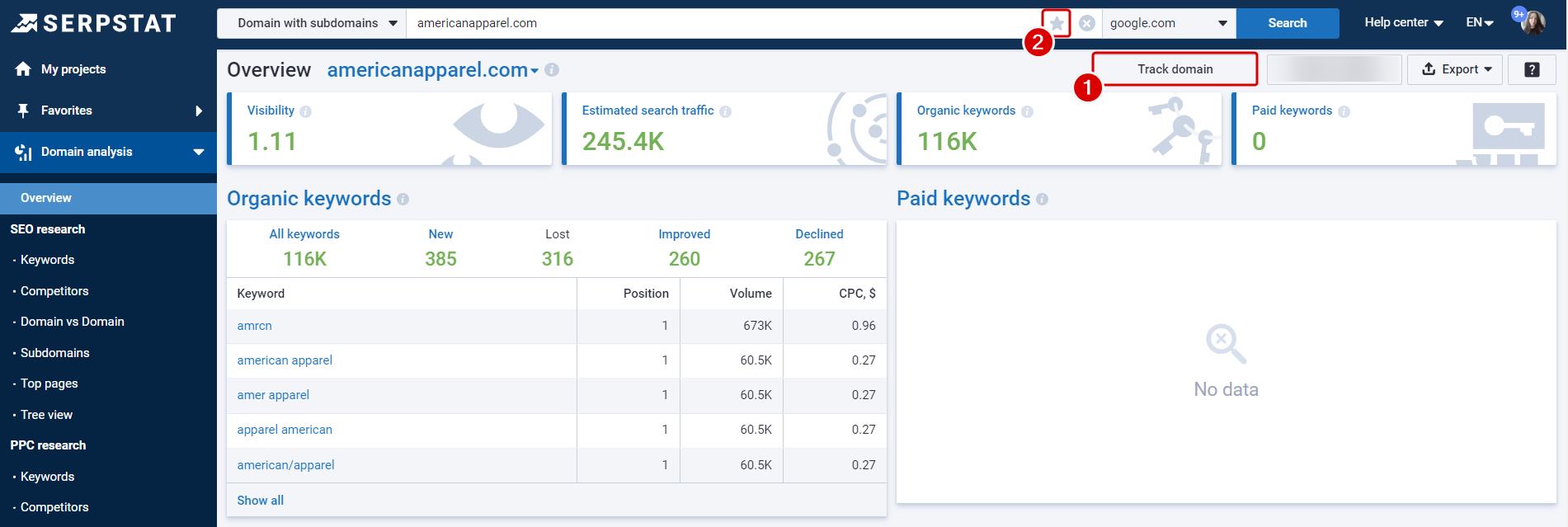The width and height of the screenshot is (1568, 527).
Task: Click the favorite star icon in search bar
Action: [1056, 23]
